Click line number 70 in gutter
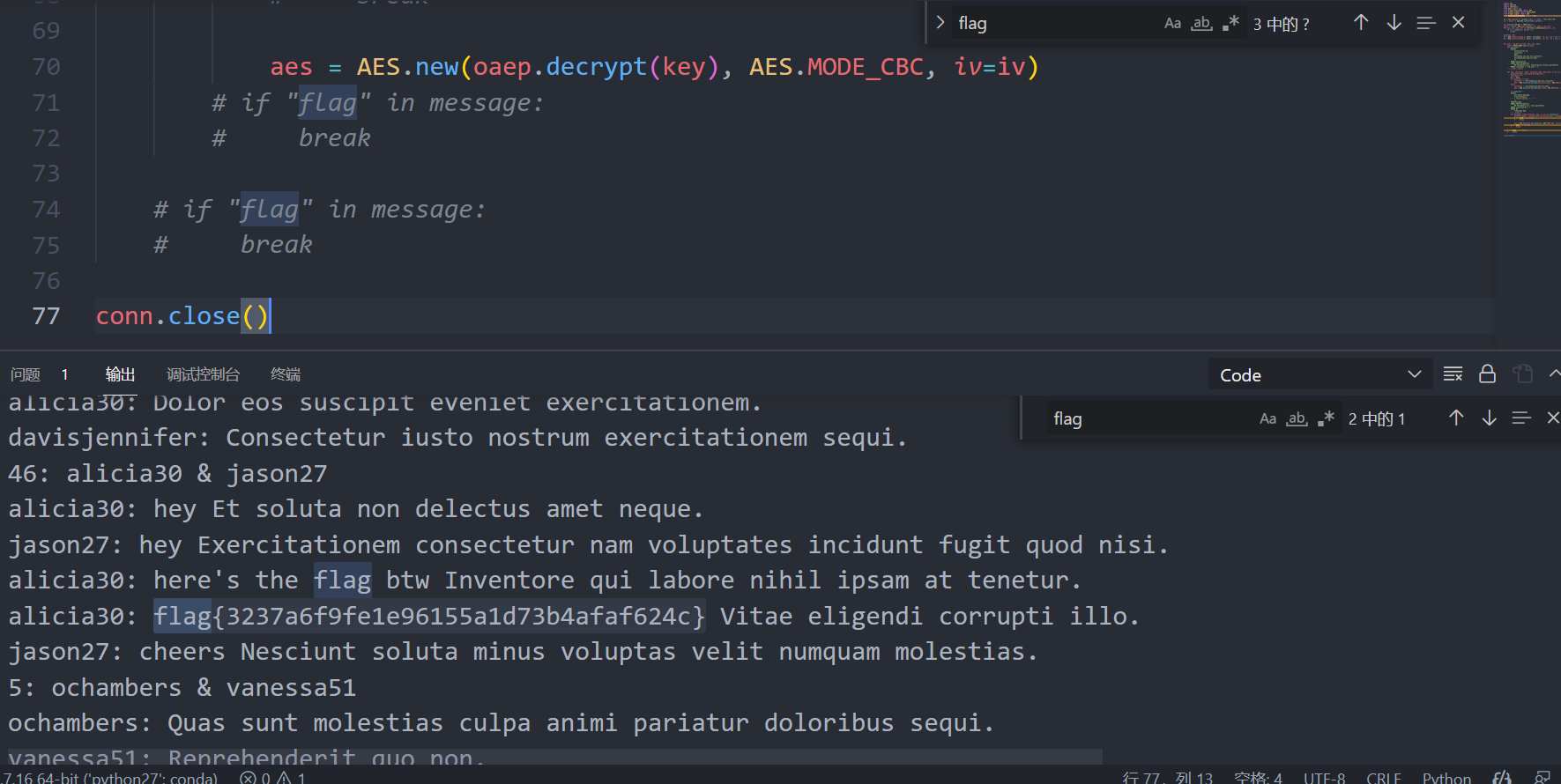Image resolution: width=1561 pixels, height=784 pixels. click(x=46, y=67)
